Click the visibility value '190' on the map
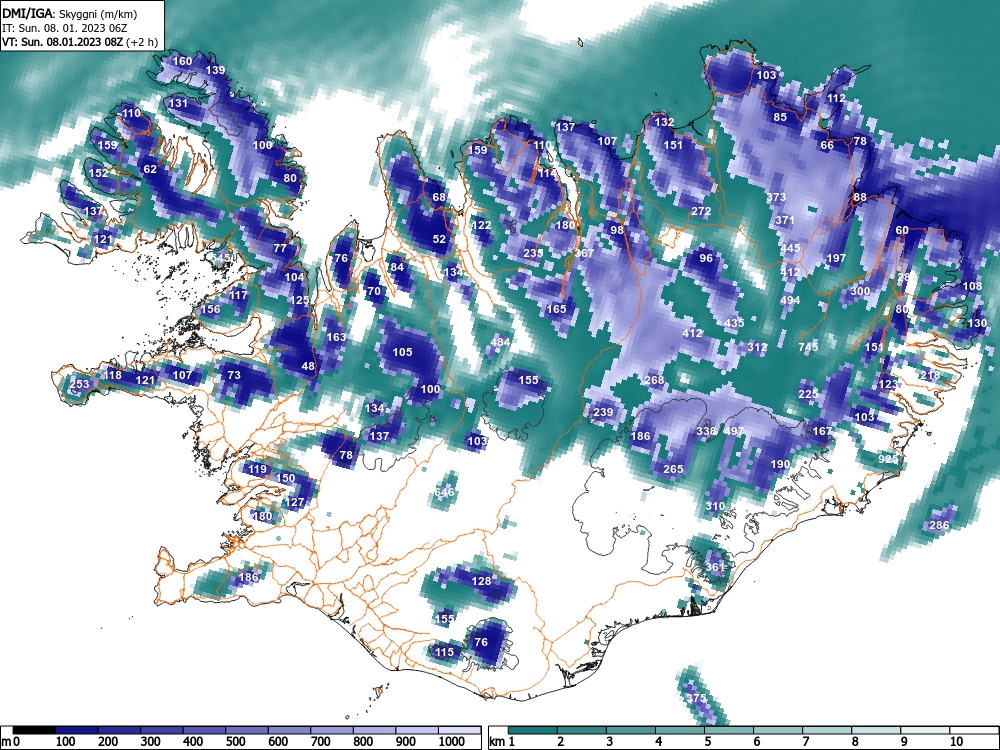 [x=781, y=464]
